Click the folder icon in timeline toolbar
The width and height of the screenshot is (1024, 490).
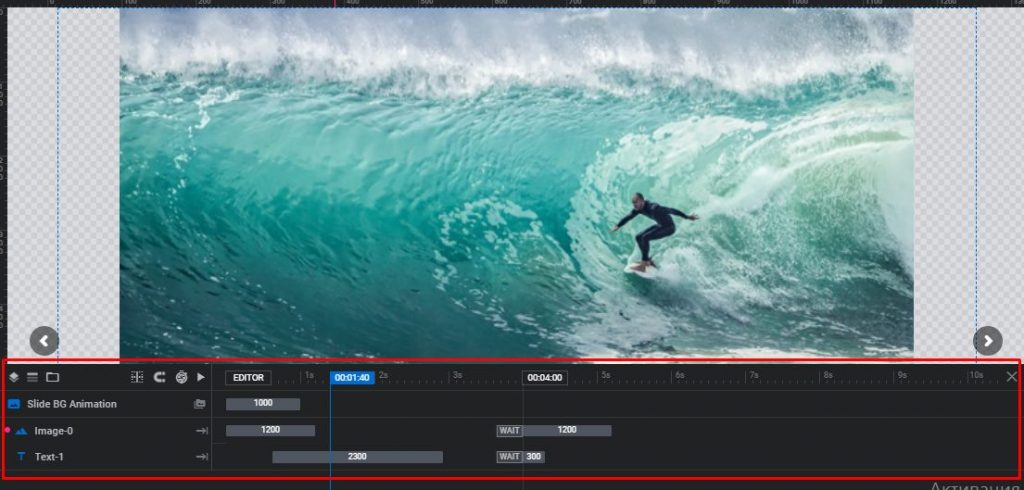point(52,377)
